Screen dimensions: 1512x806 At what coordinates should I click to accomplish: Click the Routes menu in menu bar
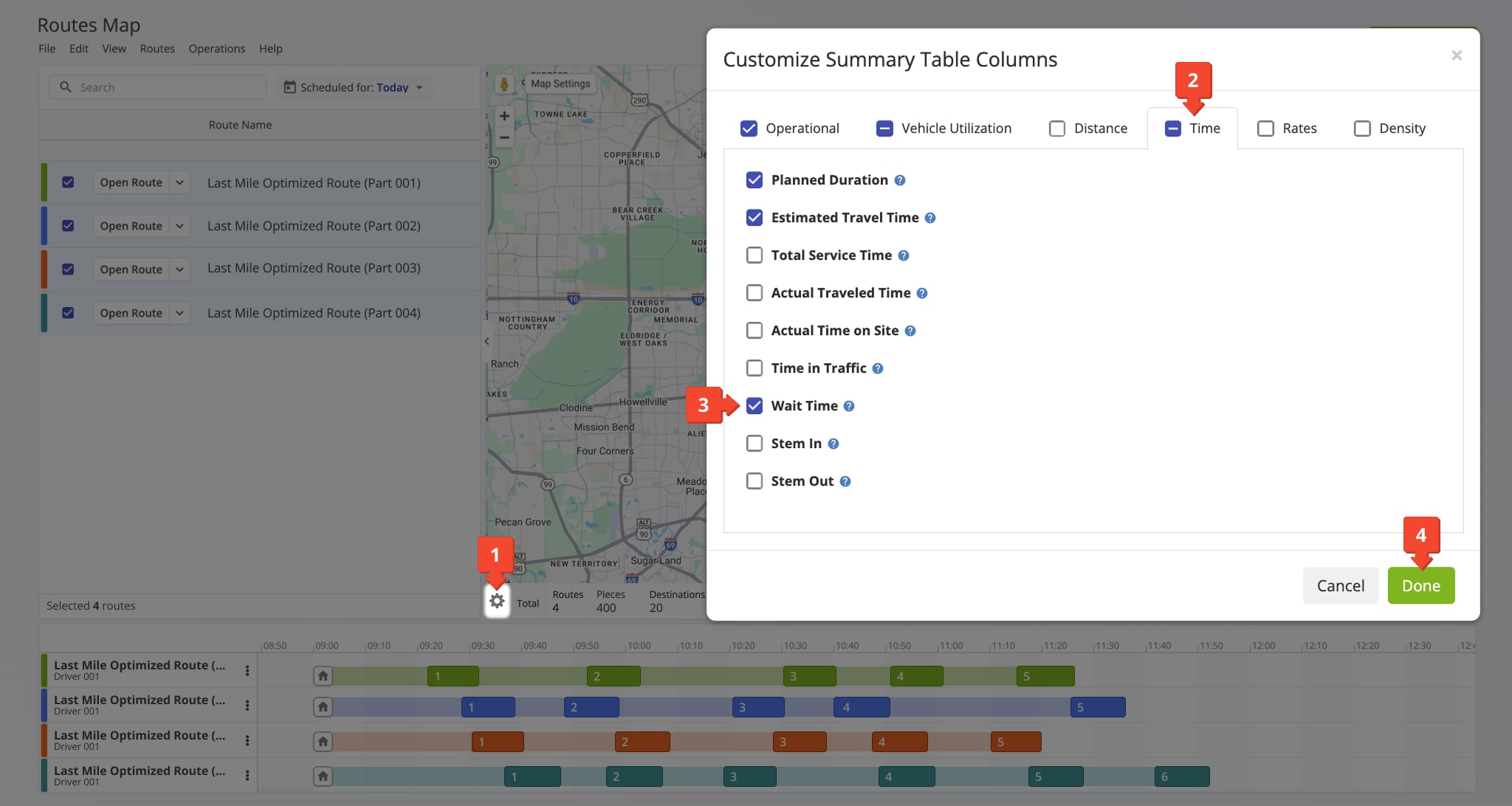point(156,47)
